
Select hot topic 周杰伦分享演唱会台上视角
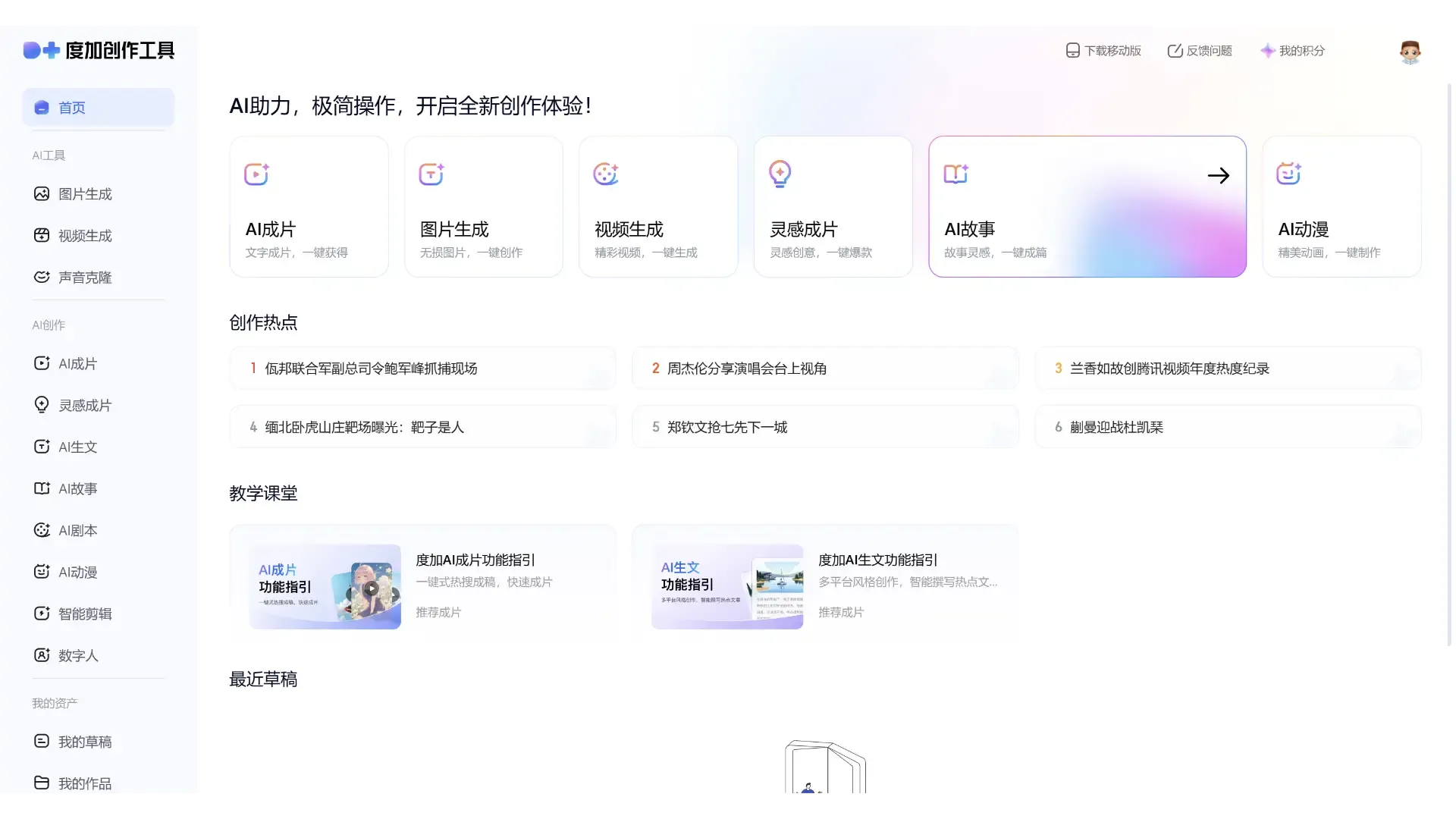pos(825,369)
